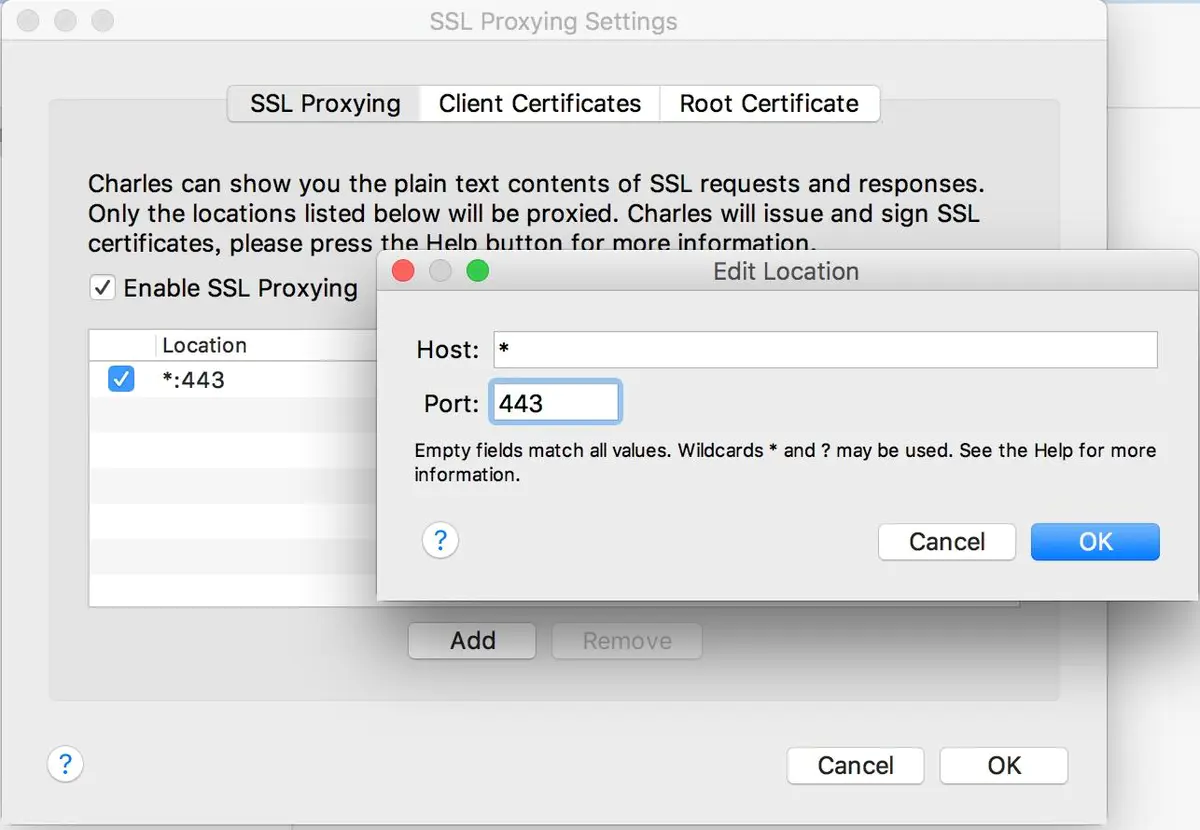Open help from Edit Location question icon
This screenshot has height=830, width=1200.
440,541
